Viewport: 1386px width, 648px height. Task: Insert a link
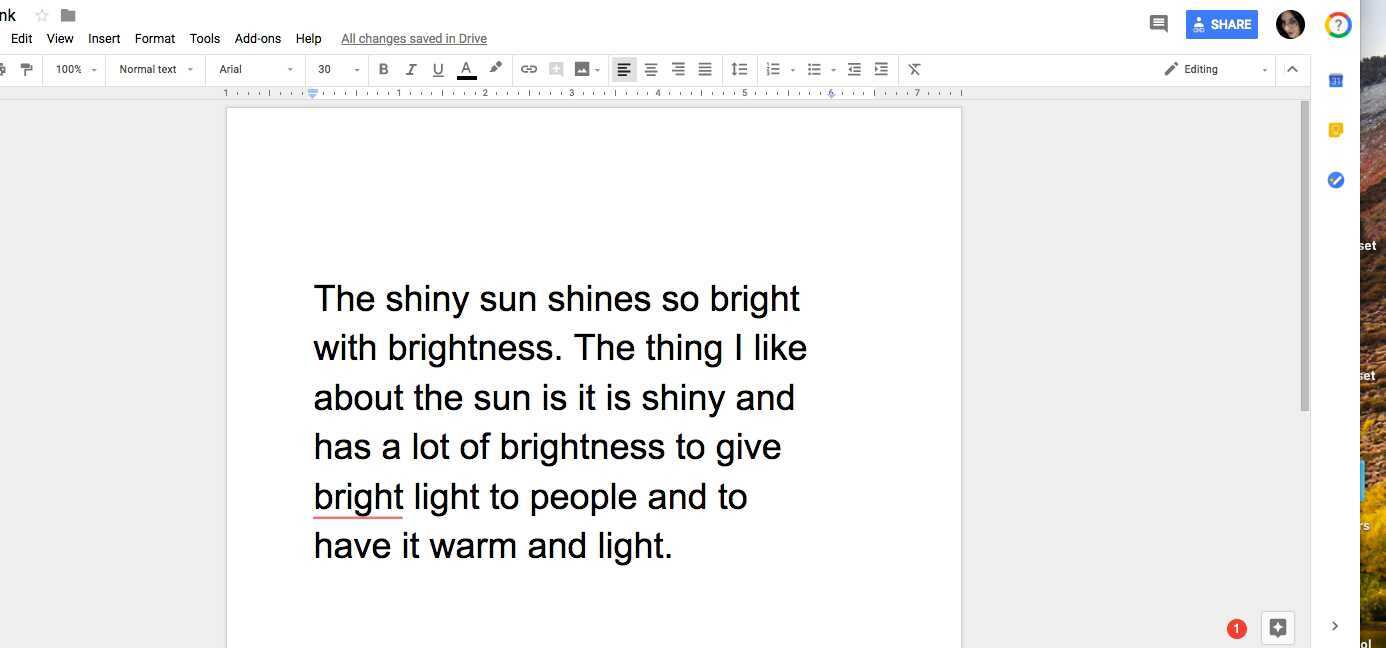tap(529, 69)
